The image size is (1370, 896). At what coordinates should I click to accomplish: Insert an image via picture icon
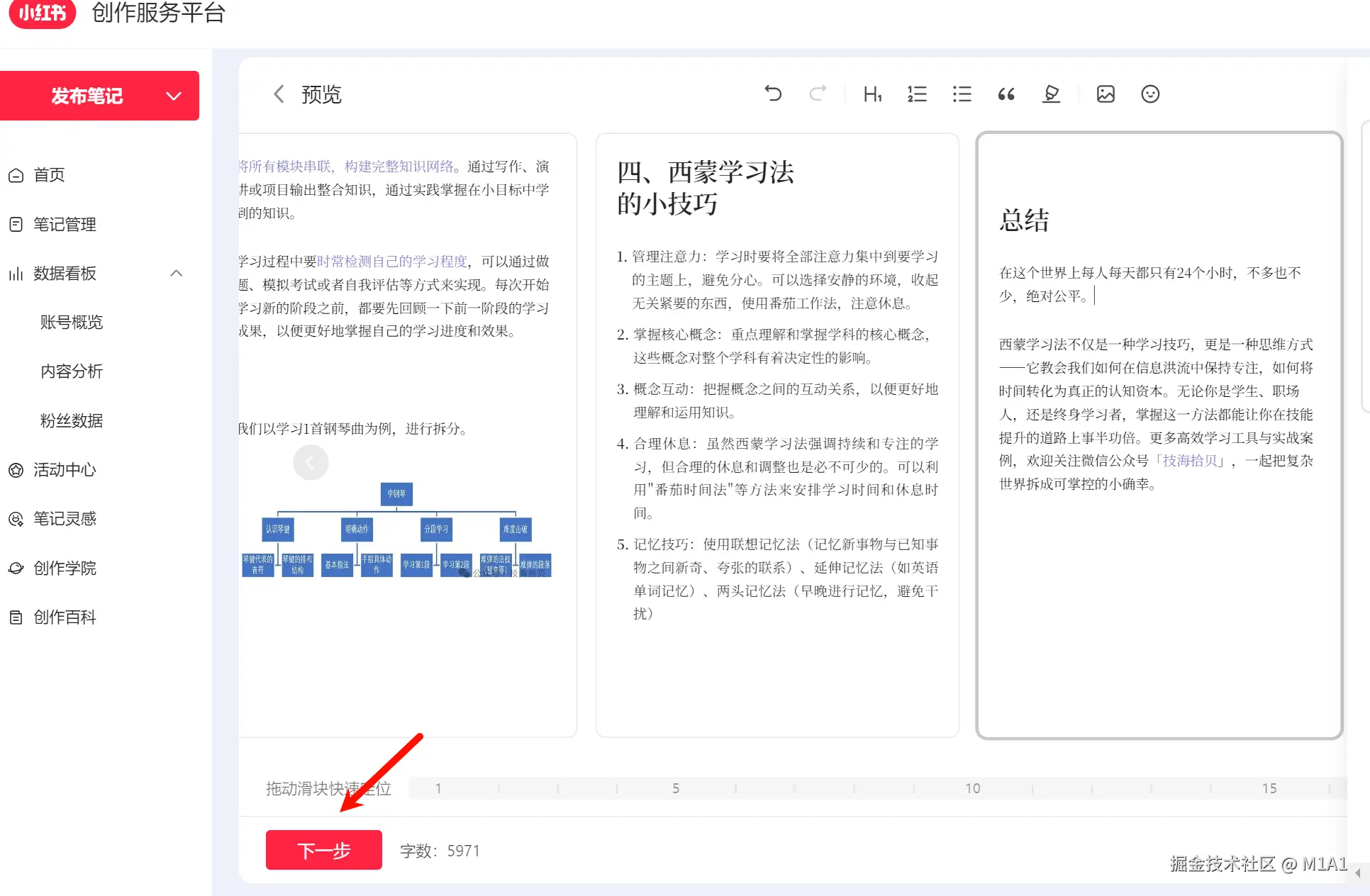(x=1106, y=94)
